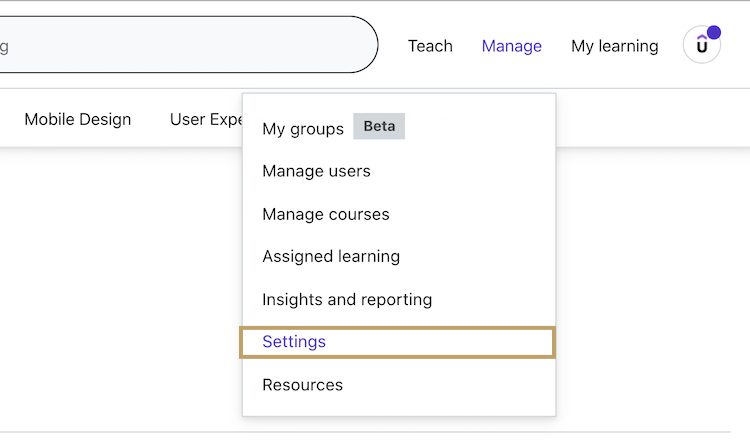Click the purple notification dot on avatar
The image size is (750, 441).
[714, 32]
